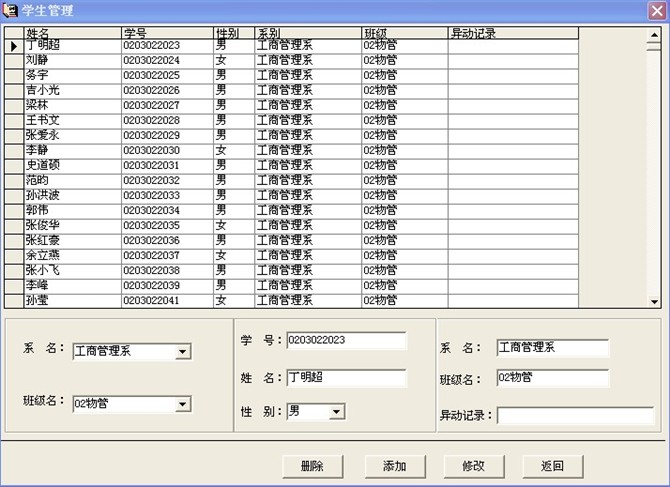Click the 班级 column header
The height and width of the screenshot is (487, 670).
405,33
